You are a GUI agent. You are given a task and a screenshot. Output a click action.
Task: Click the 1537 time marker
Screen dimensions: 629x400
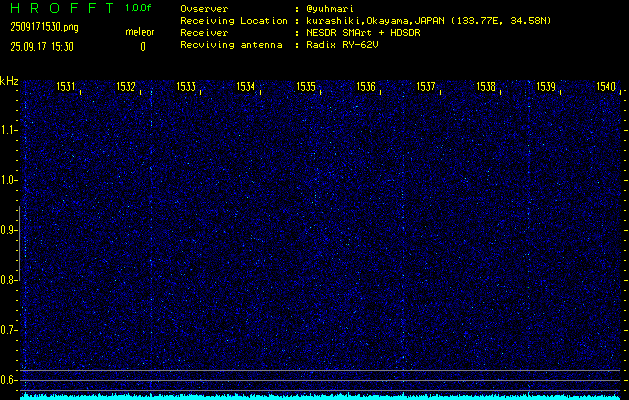pos(426,87)
